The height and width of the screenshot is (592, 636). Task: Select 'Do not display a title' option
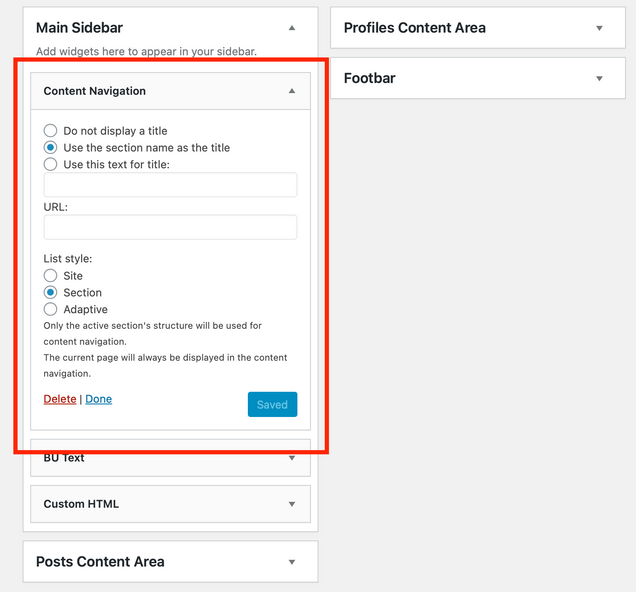pos(51,131)
